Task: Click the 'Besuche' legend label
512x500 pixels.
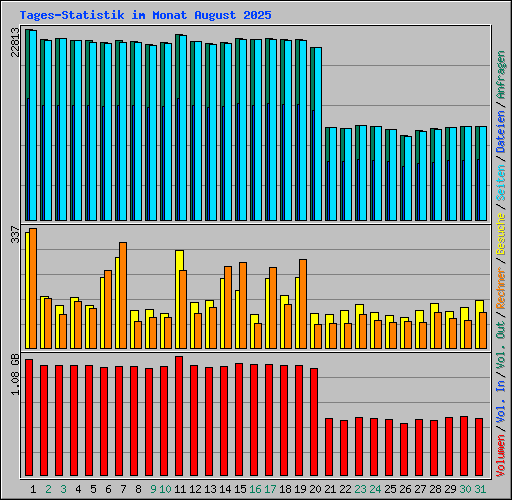Action: tap(501, 234)
